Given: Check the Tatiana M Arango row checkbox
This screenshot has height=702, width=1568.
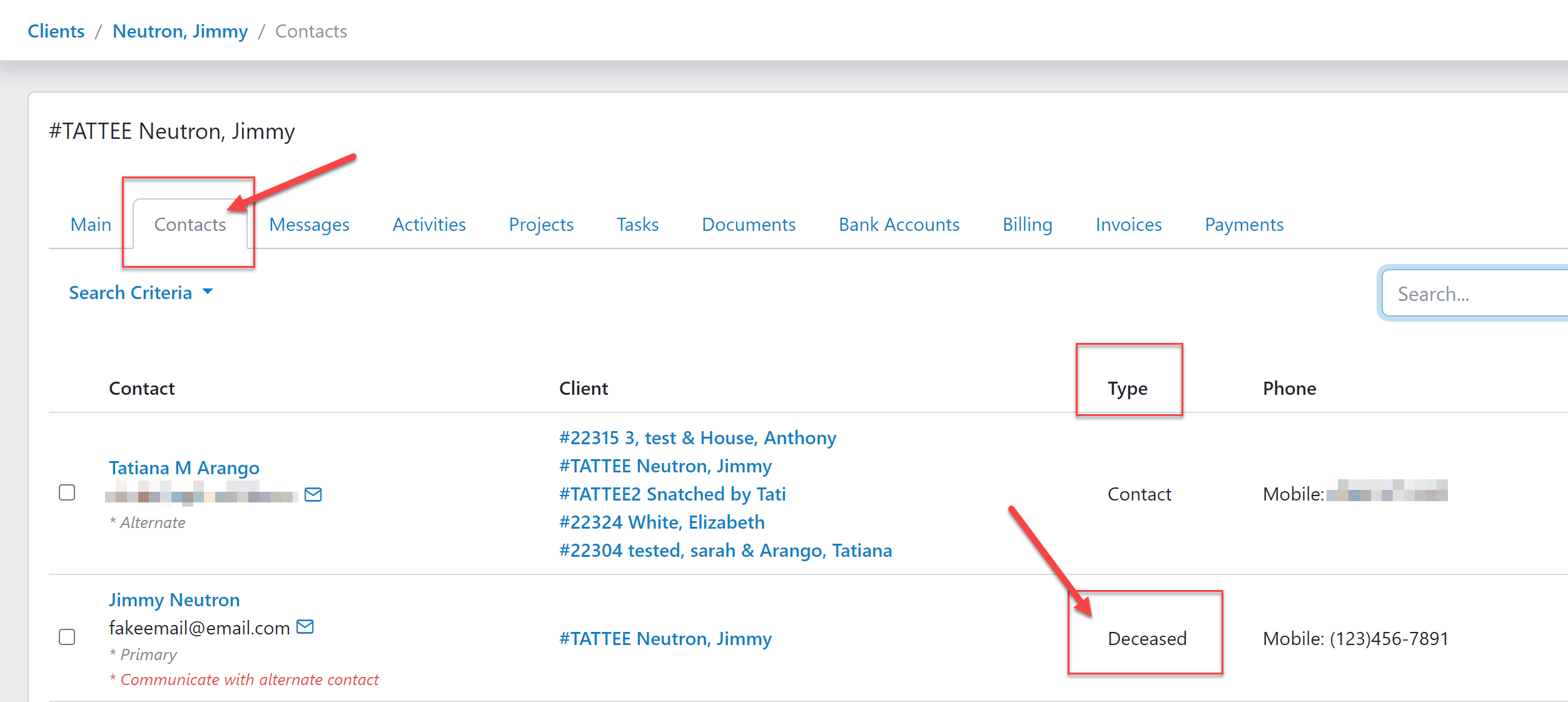Looking at the screenshot, I should tap(67, 493).
